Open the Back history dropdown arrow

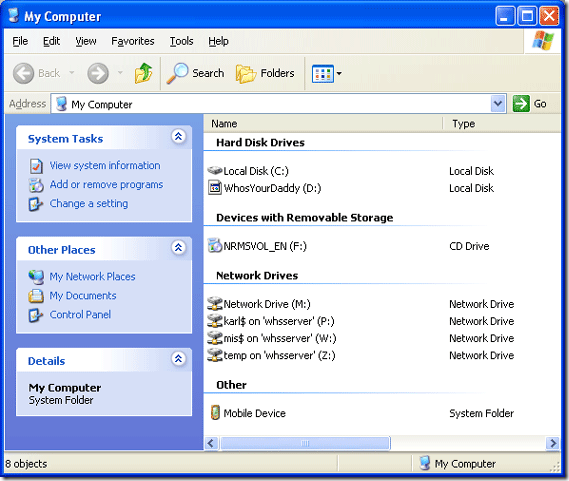(x=71, y=73)
